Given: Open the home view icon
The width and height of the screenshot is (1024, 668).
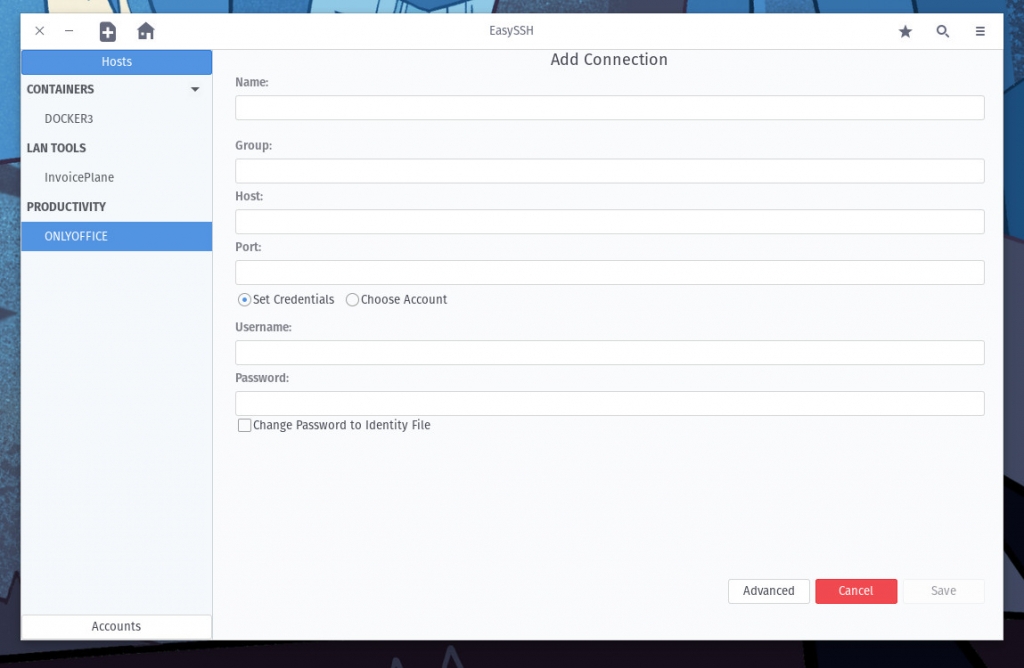Looking at the screenshot, I should coord(146,31).
